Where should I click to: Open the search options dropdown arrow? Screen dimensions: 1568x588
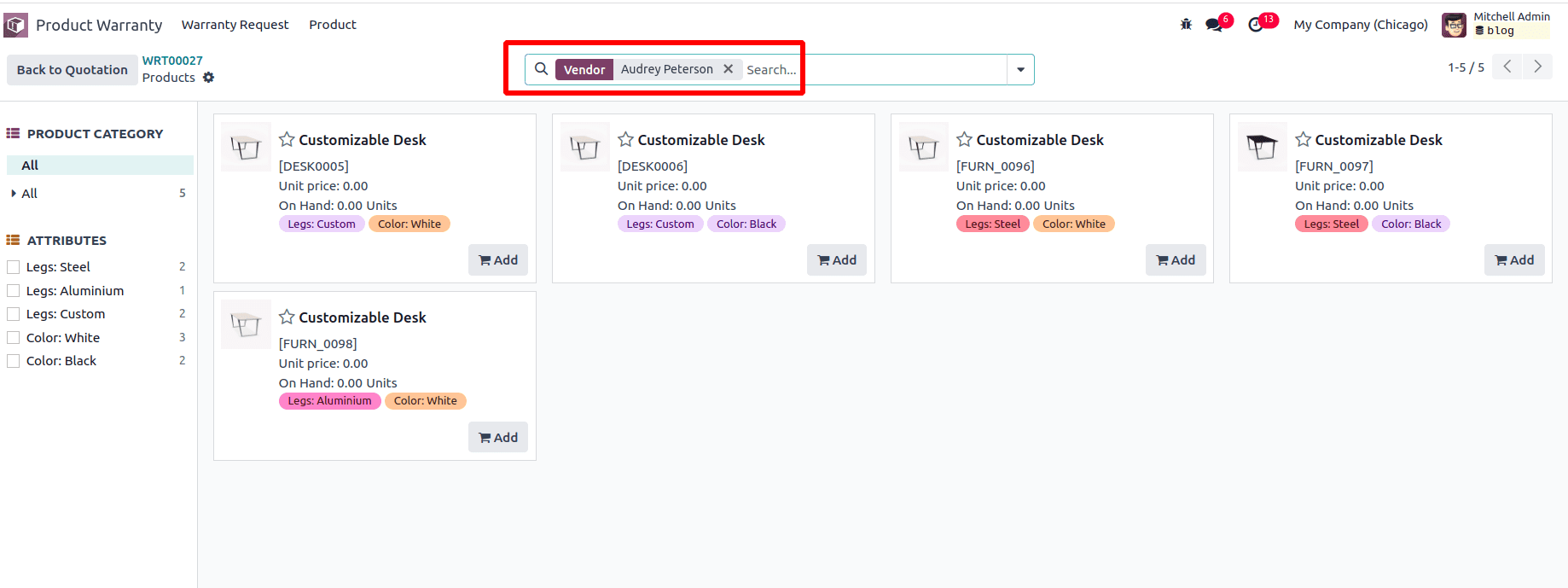point(1020,70)
